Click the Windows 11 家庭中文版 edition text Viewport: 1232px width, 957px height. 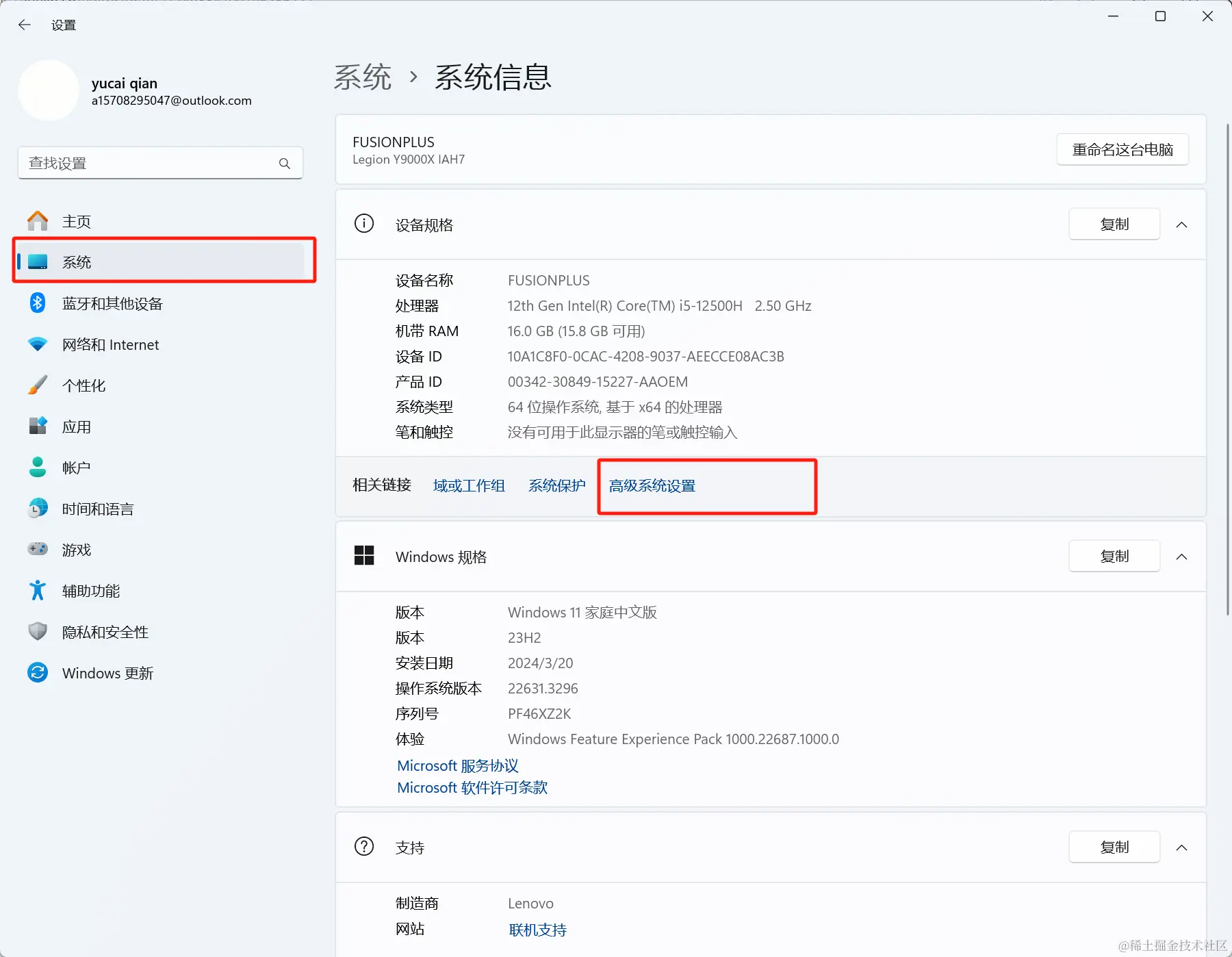pos(582,613)
